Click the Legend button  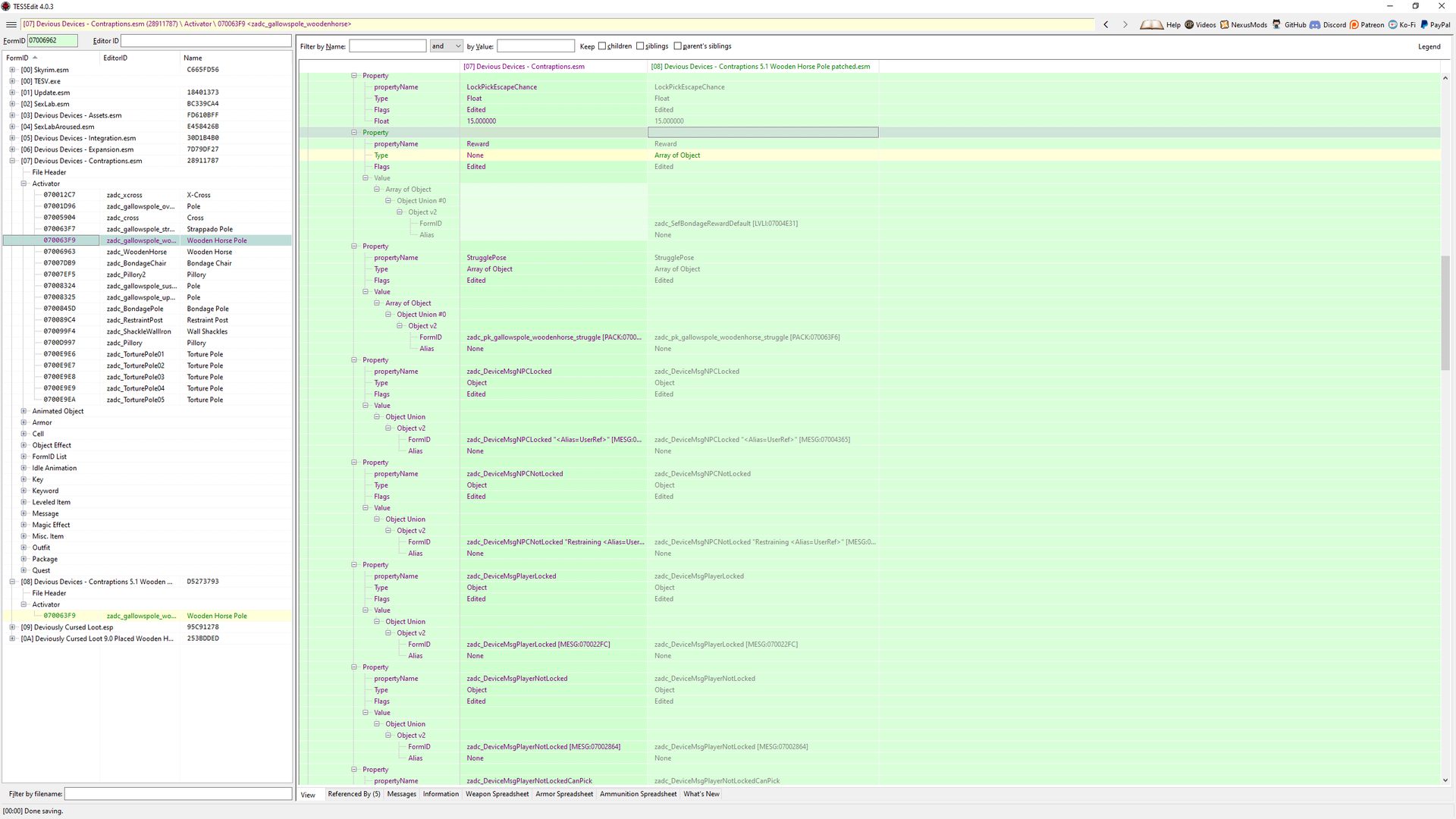tap(1429, 46)
